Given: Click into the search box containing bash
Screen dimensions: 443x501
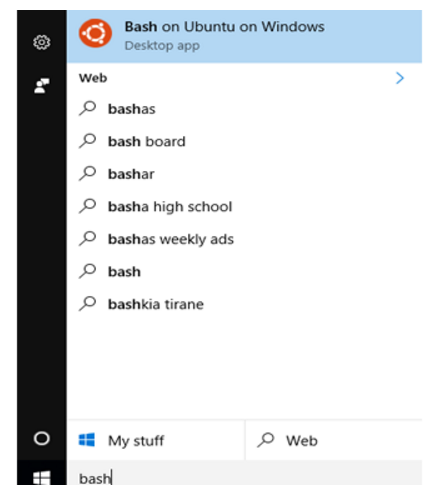Looking at the screenshot, I should pos(244,473).
